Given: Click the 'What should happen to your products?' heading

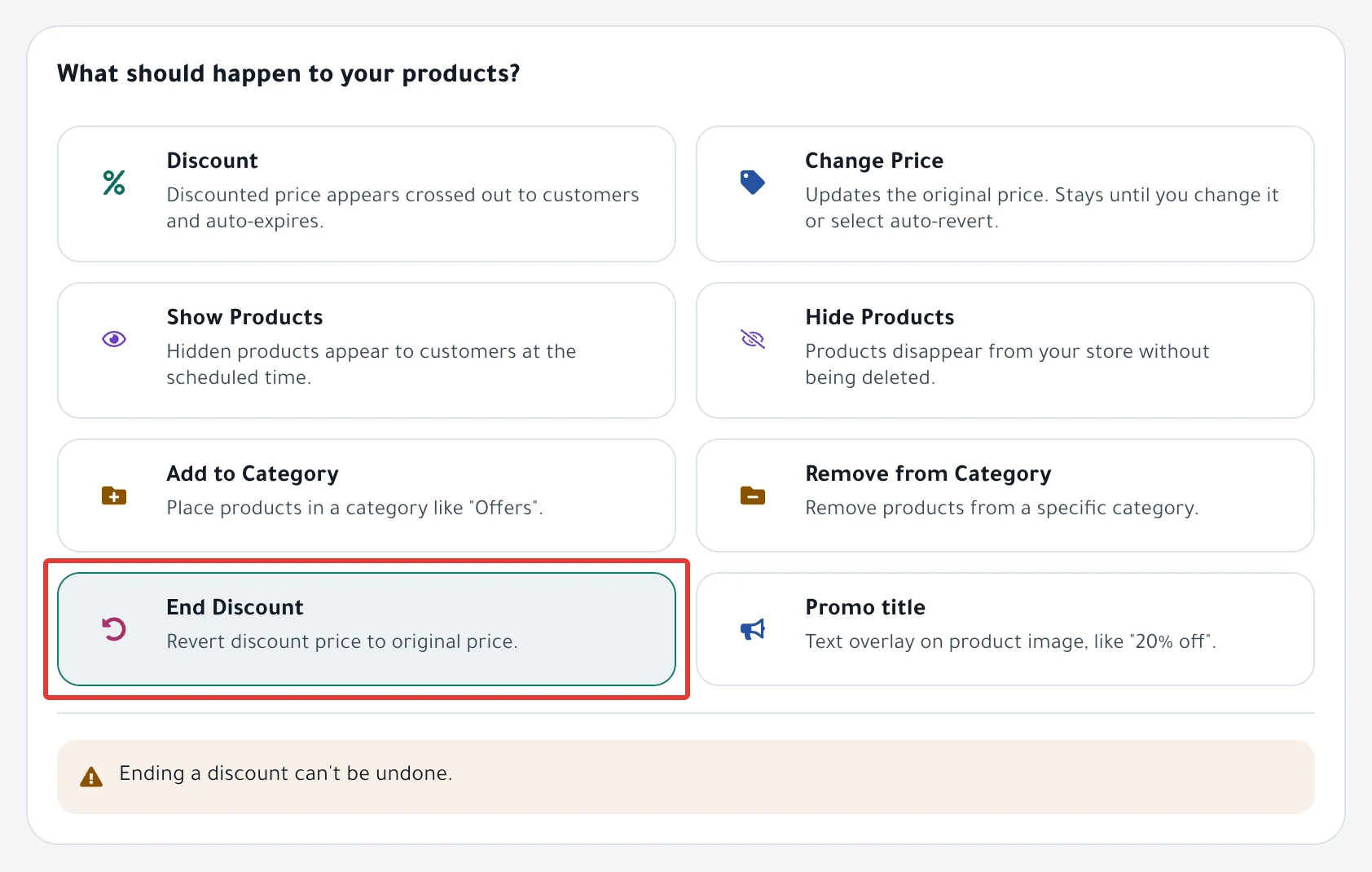Looking at the screenshot, I should 288,74.
